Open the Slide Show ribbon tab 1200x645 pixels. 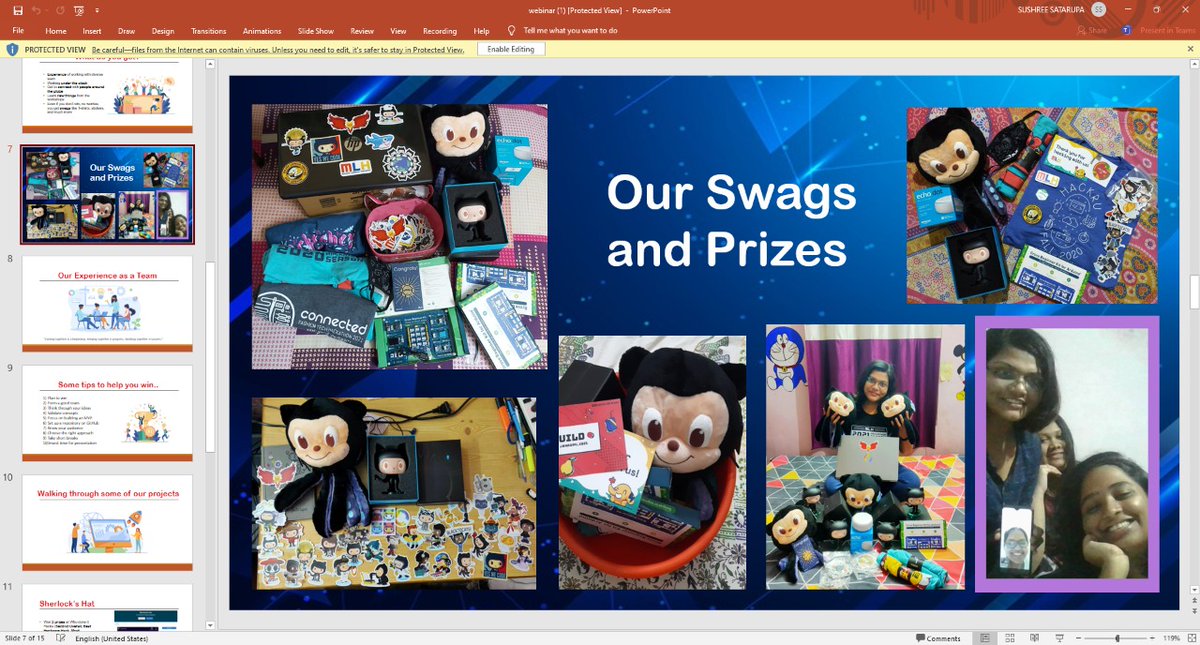coord(315,31)
